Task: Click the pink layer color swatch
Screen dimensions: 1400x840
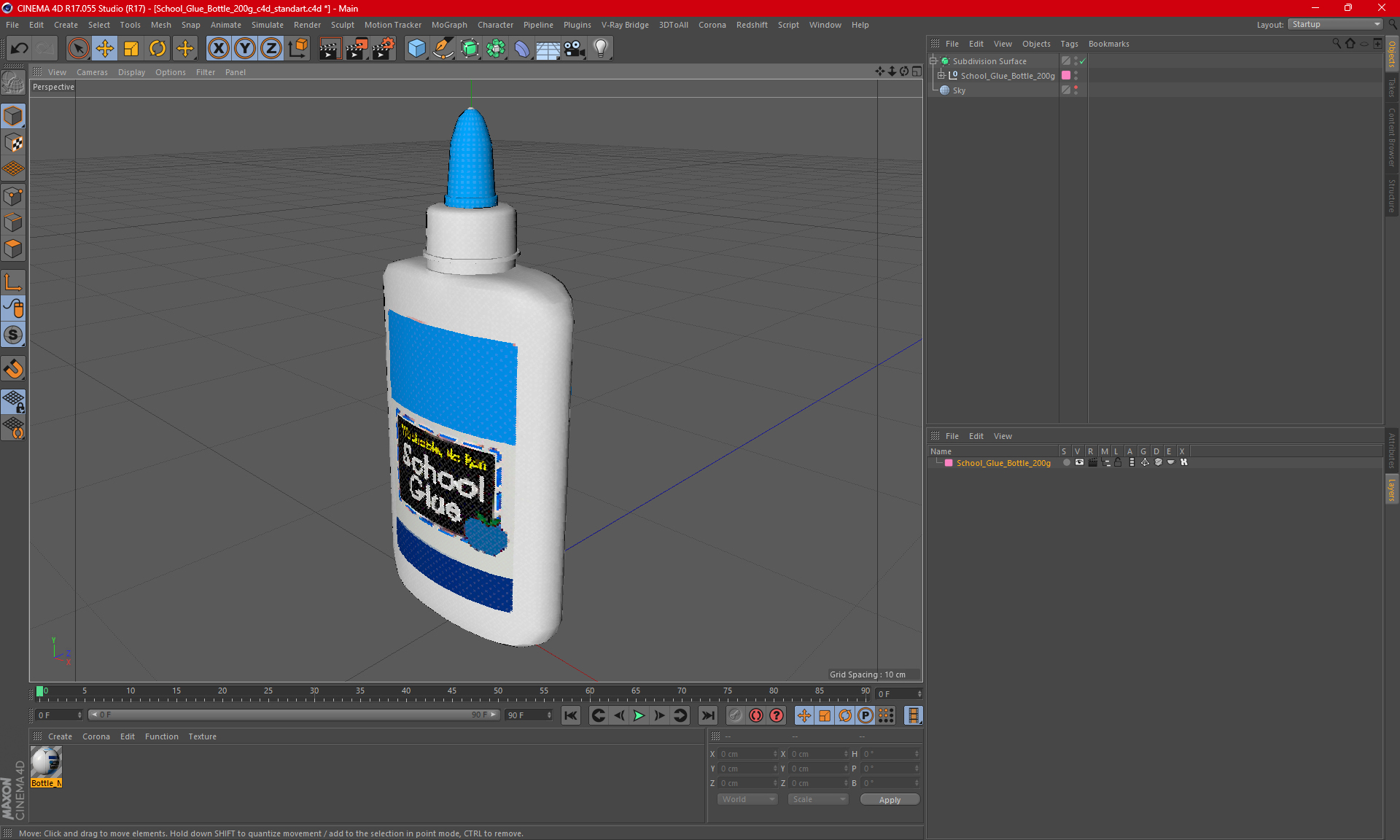Action: click(949, 463)
